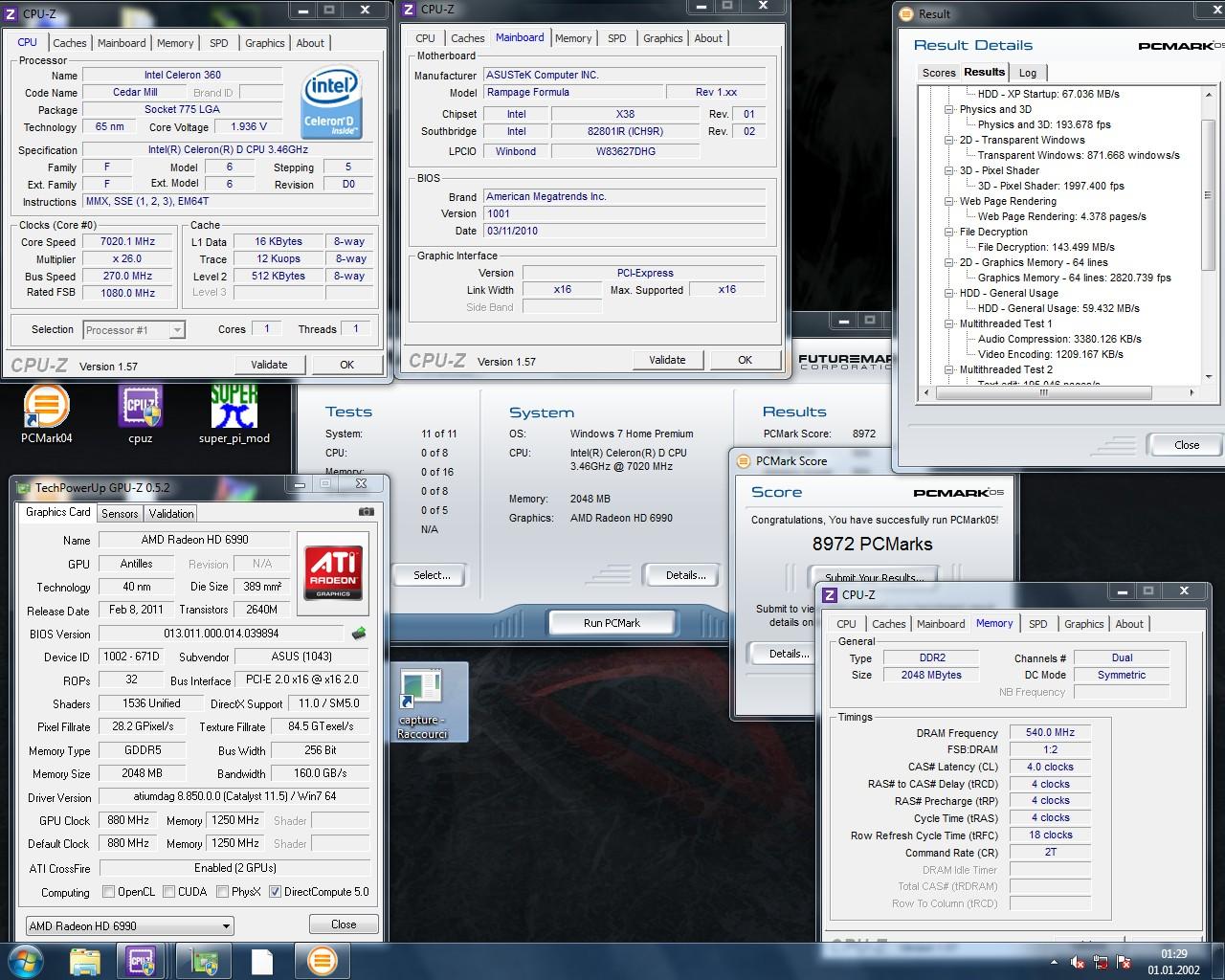Click the Select... button under Tests
1225x980 pixels.
pyautogui.click(x=432, y=575)
